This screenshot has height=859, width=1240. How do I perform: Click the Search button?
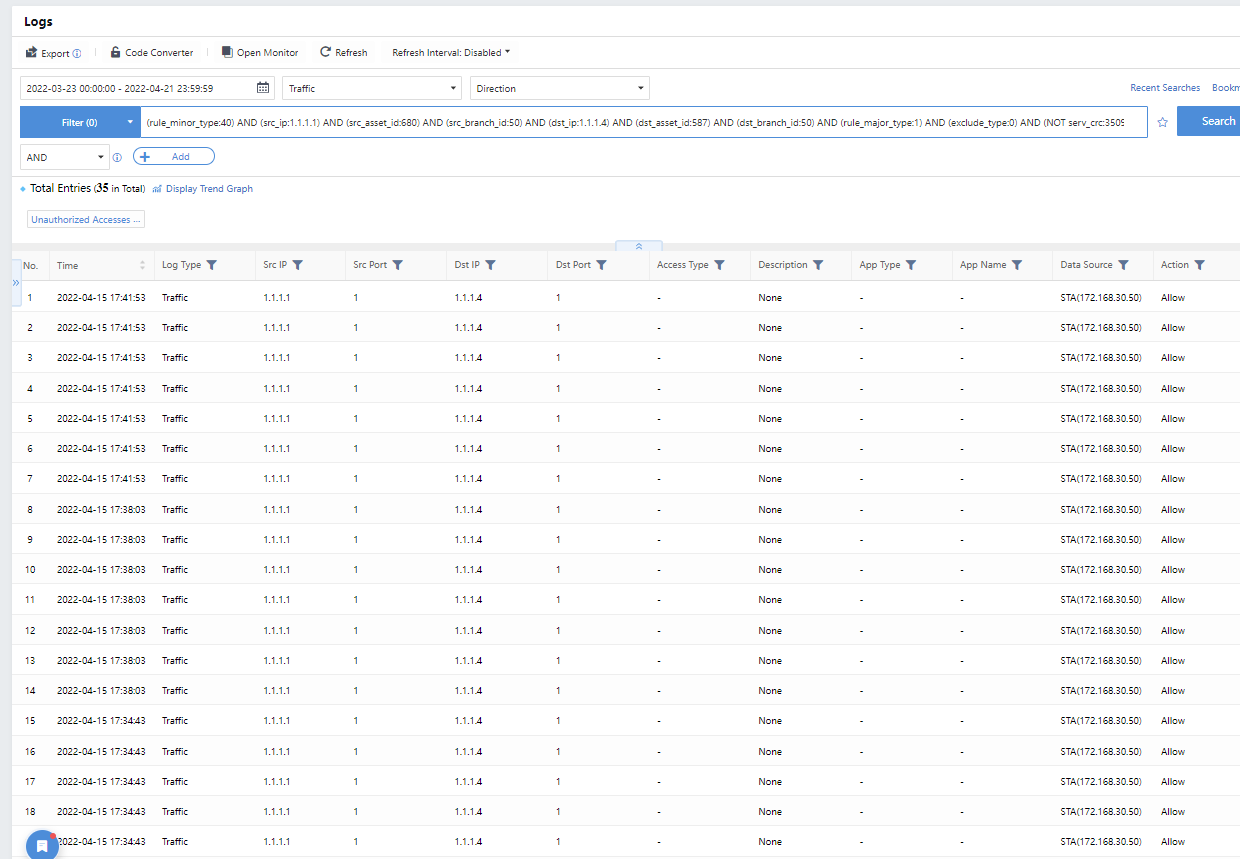point(1216,121)
